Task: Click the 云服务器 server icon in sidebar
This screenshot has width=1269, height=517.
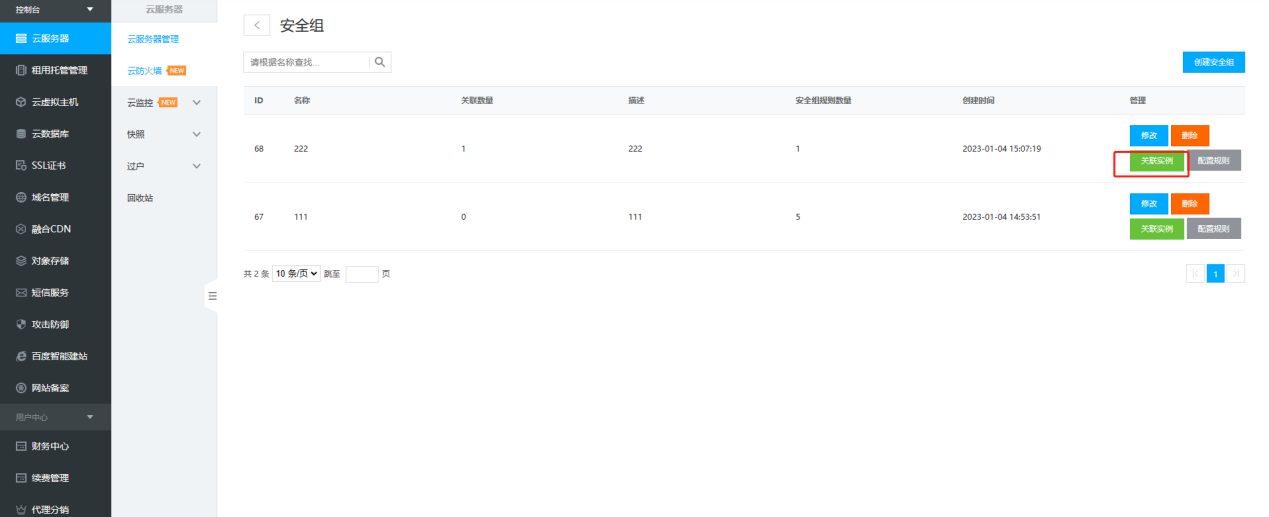Action: pyautogui.click(x=21, y=39)
